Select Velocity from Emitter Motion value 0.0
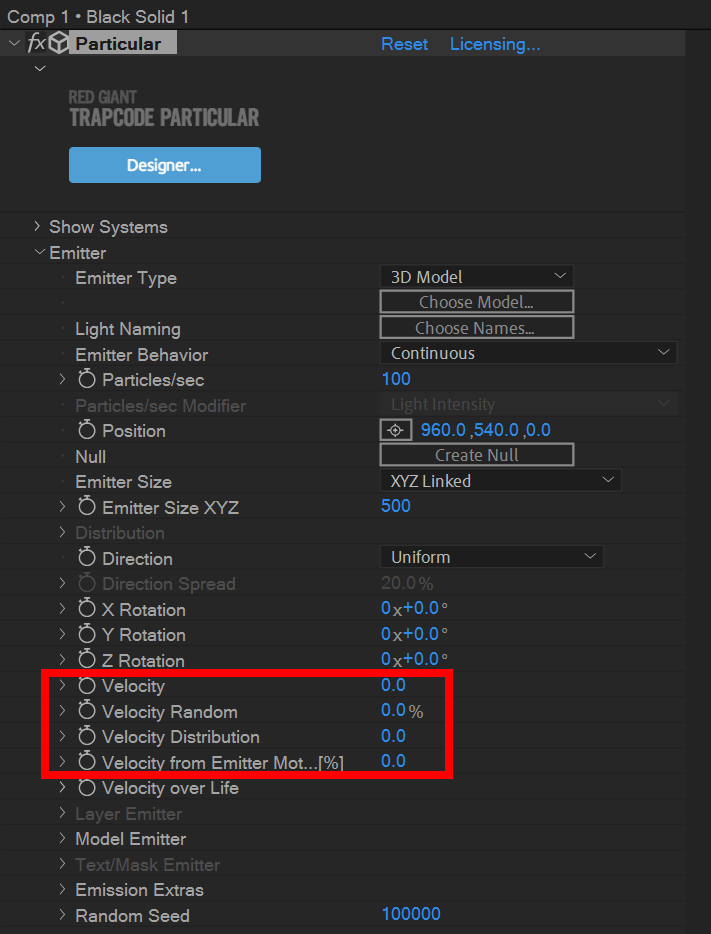711x934 pixels. 394,761
